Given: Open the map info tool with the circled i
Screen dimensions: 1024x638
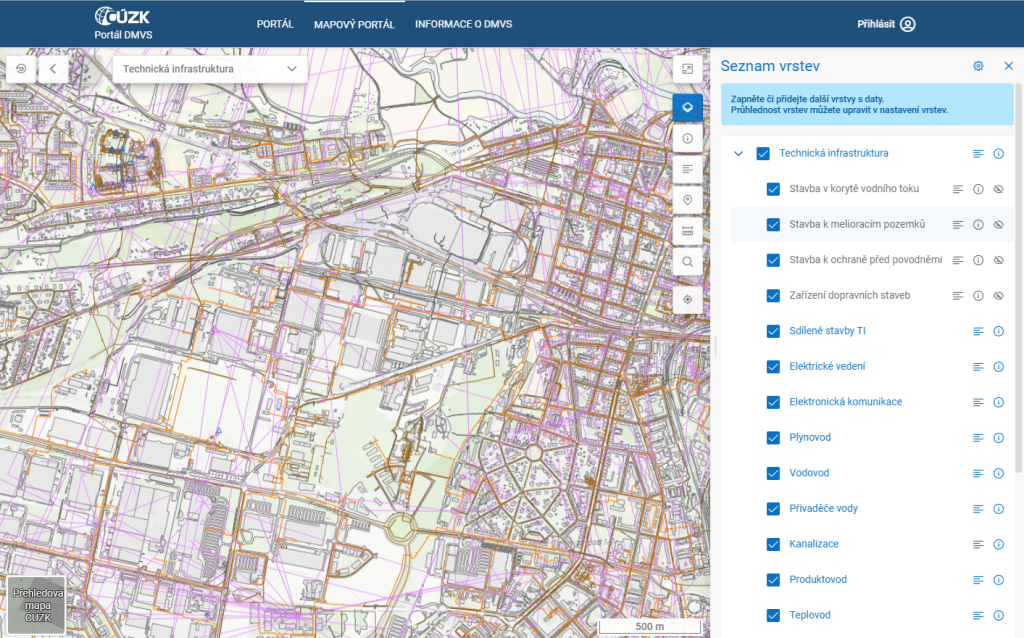Looking at the screenshot, I should point(687,138).
